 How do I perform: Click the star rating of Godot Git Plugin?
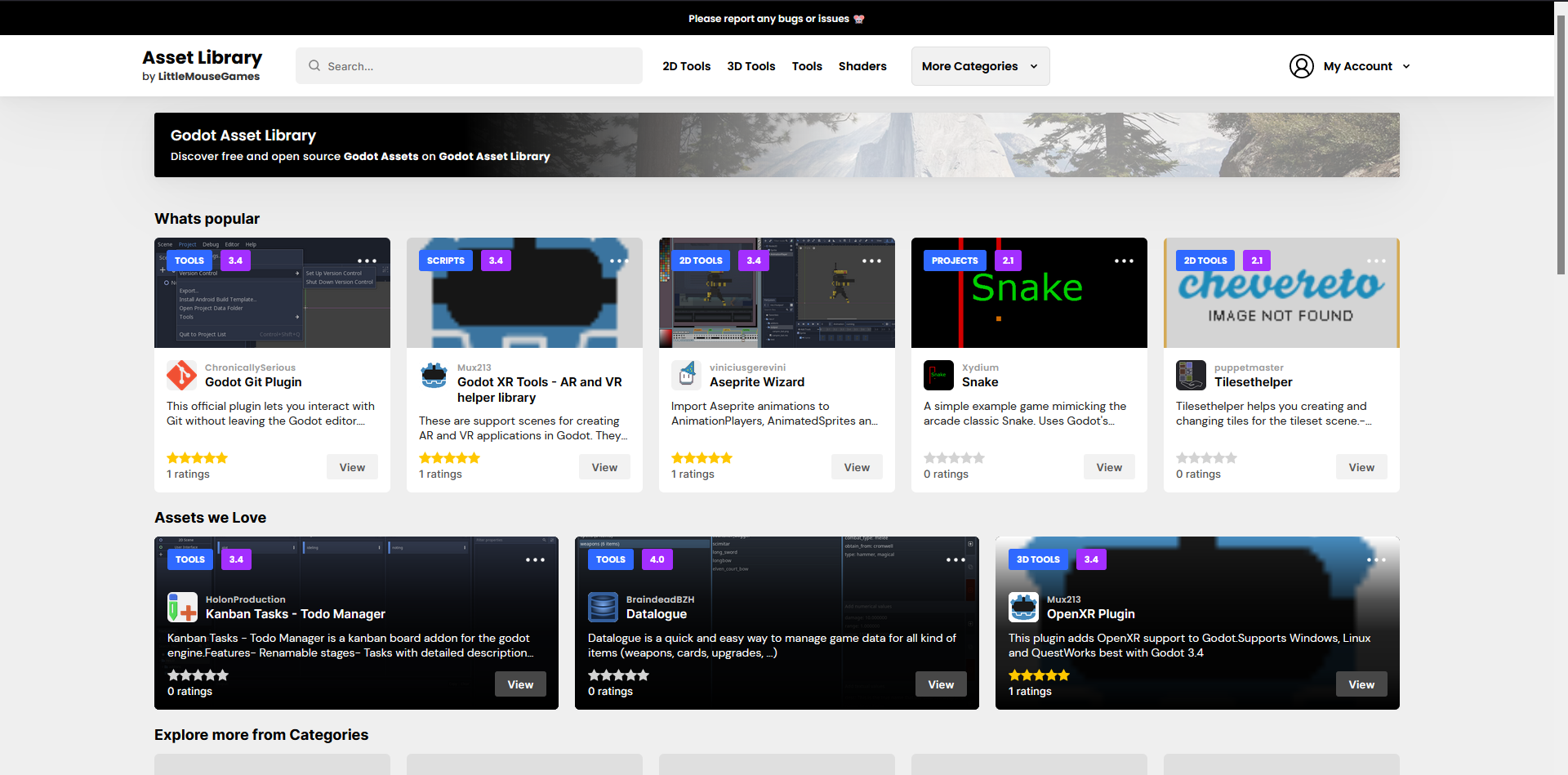pos(197,458)
